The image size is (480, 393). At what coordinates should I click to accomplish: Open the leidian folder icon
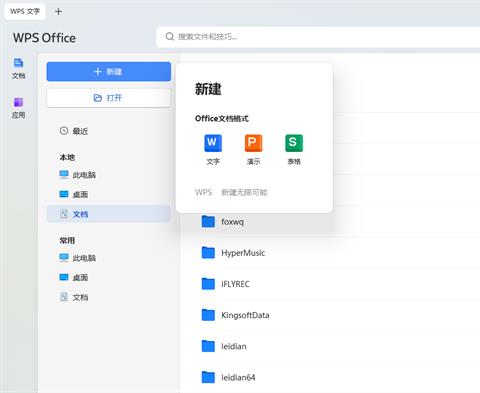click(x=208, y=346)
